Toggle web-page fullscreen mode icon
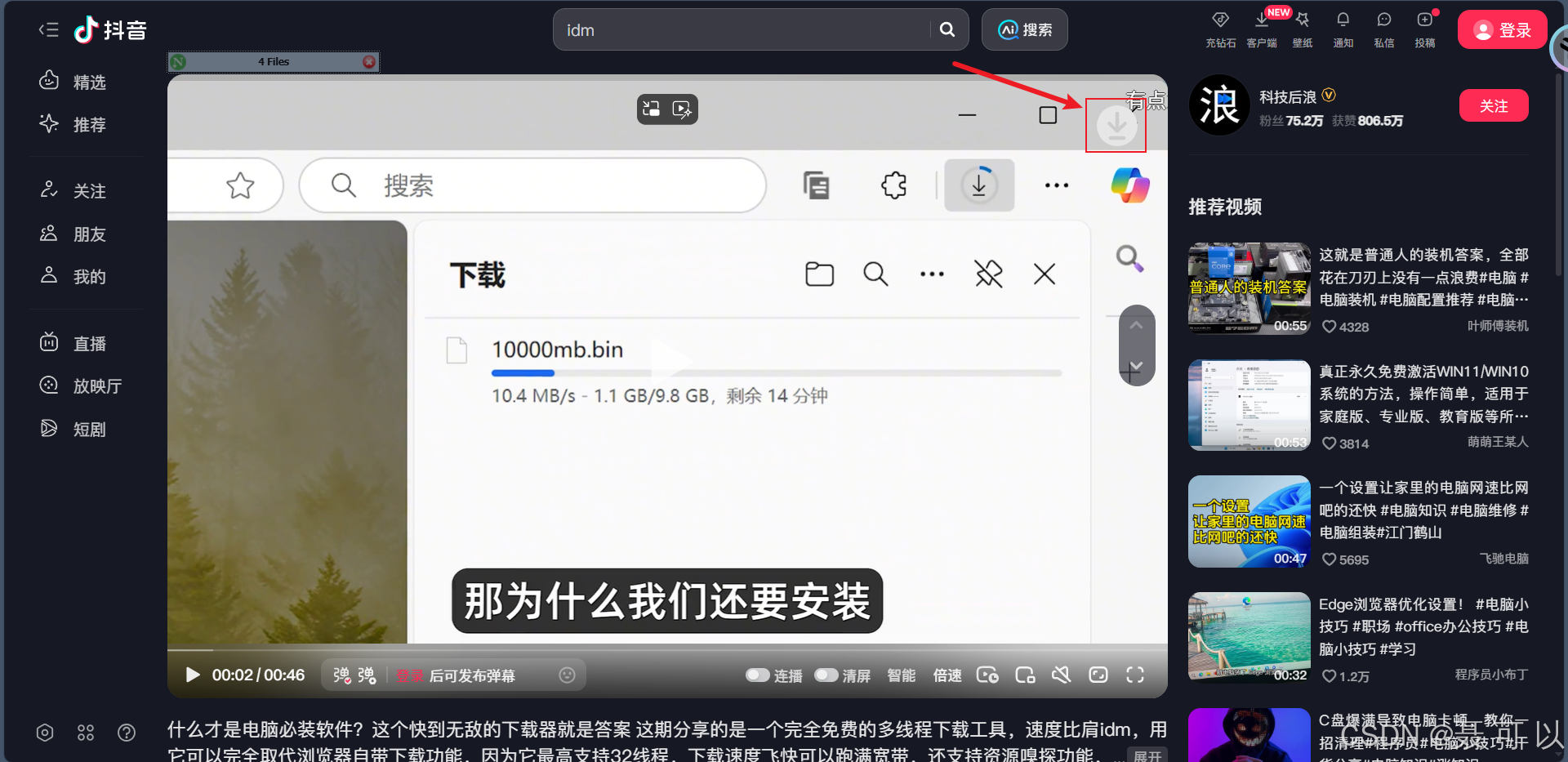This screenshot has height=762, width=1568. (x=1098, y=675)
